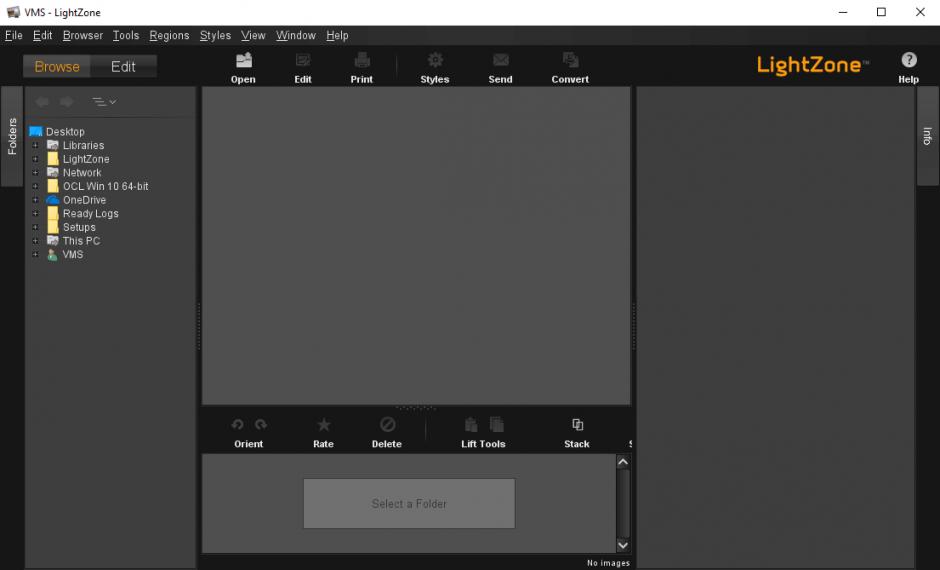This screenshot has height=570, width=940.
Task: Minimize the LightZone window
Action: click(x=843, y=12)
